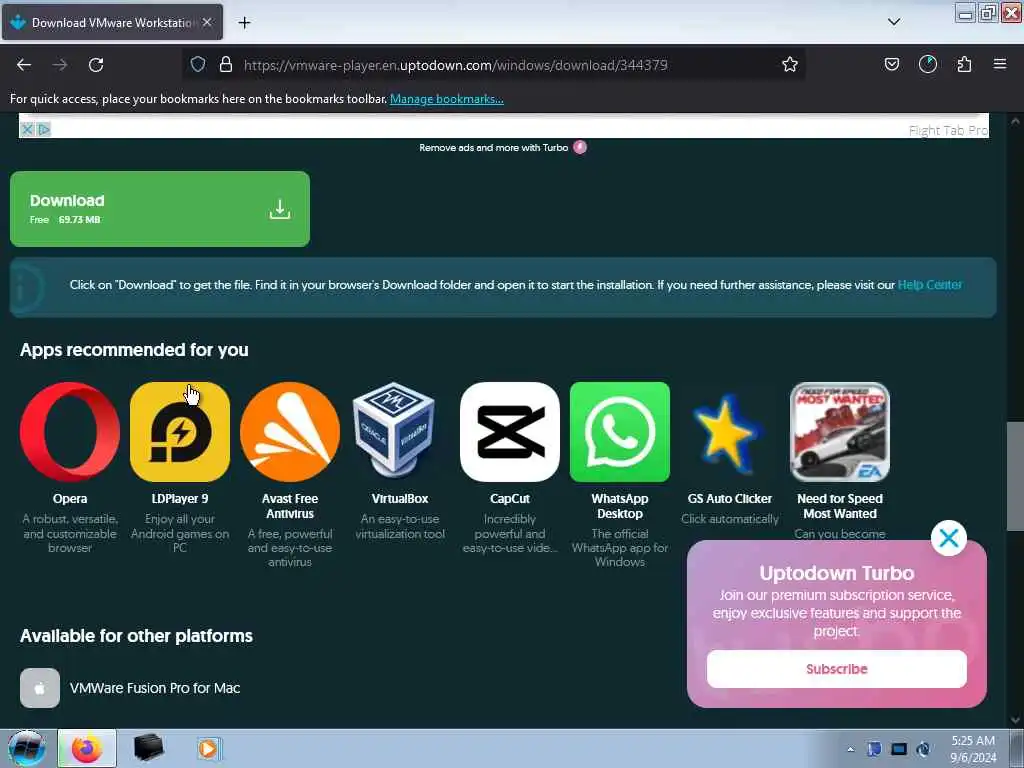
Task: Open the Windows Start button
Action: point(26,748)
